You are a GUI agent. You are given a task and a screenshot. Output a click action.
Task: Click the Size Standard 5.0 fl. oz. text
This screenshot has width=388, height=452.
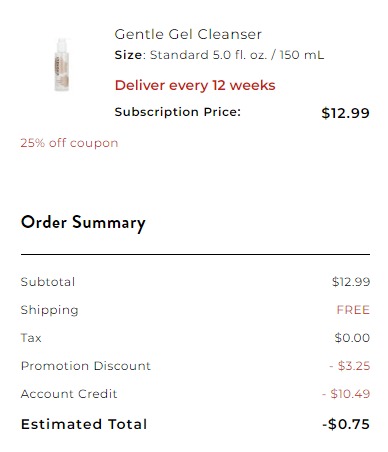pos(219,55)
